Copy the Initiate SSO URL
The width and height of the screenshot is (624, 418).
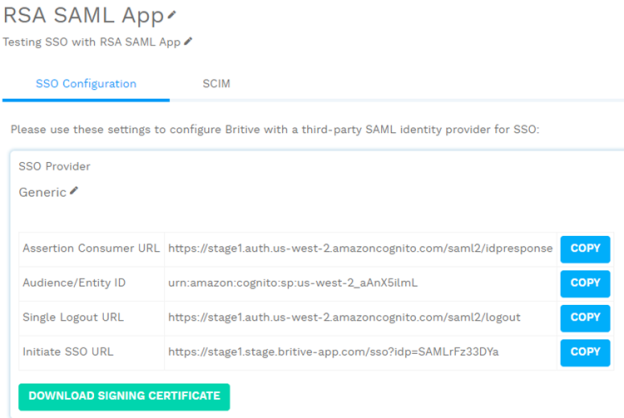[x=584, y=353]
